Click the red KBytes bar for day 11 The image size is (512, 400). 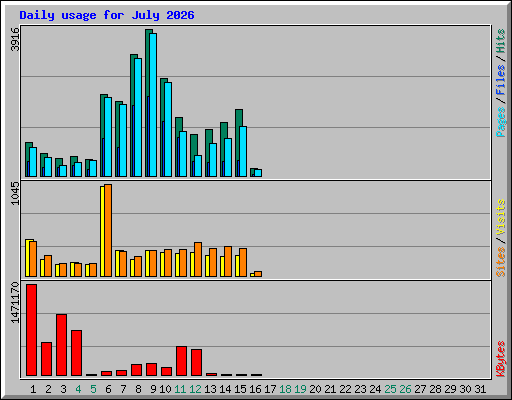point(181,361)
